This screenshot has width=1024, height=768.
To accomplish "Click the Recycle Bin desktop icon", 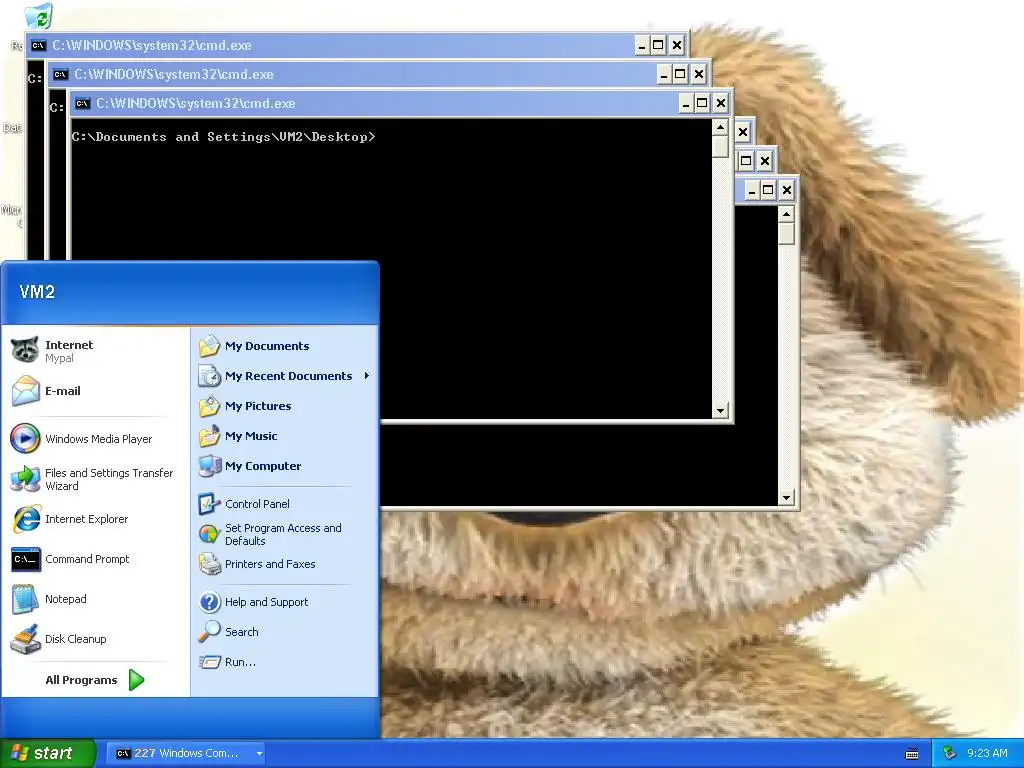I will (39, 16).
